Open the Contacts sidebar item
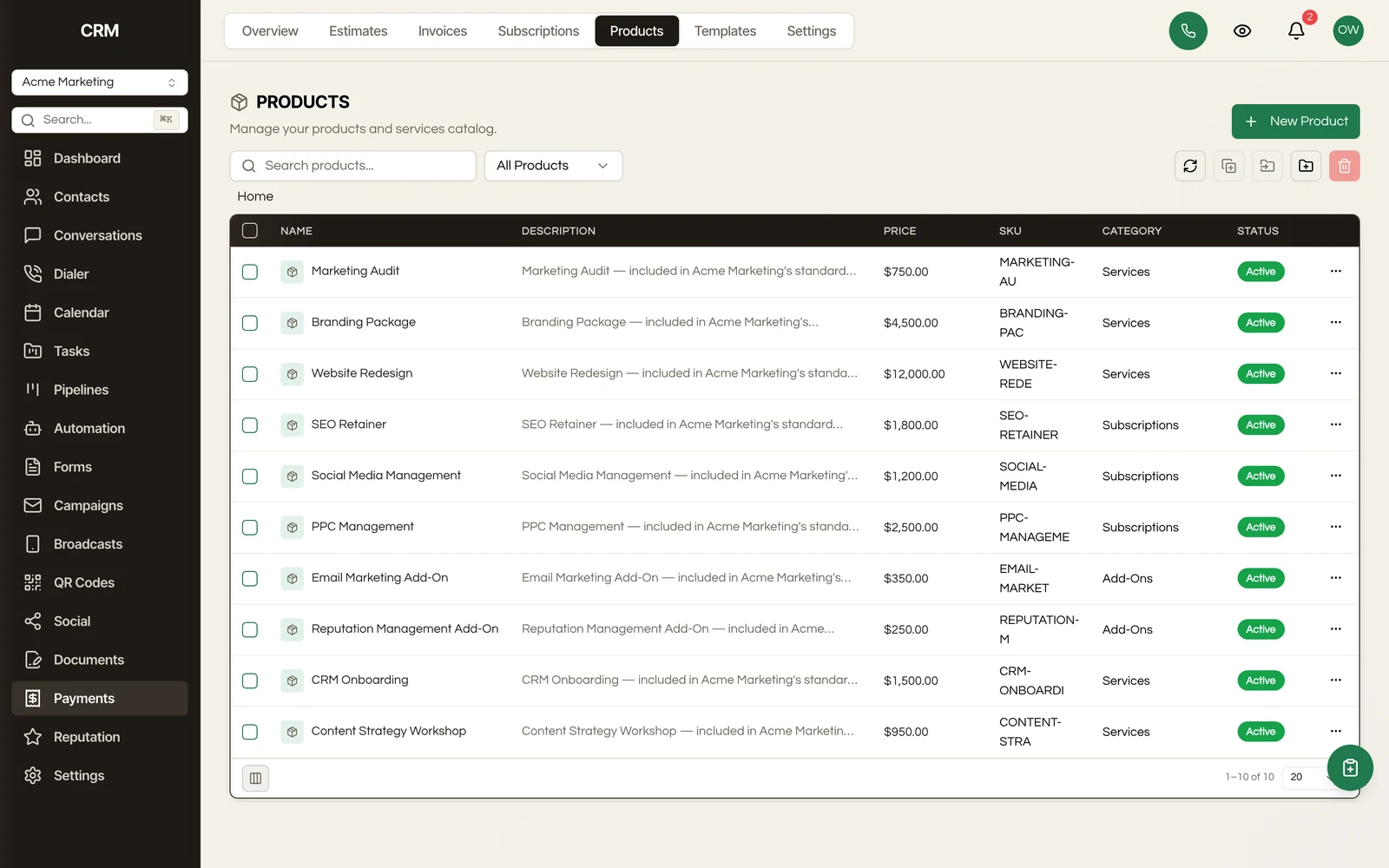 pos(100,197)
